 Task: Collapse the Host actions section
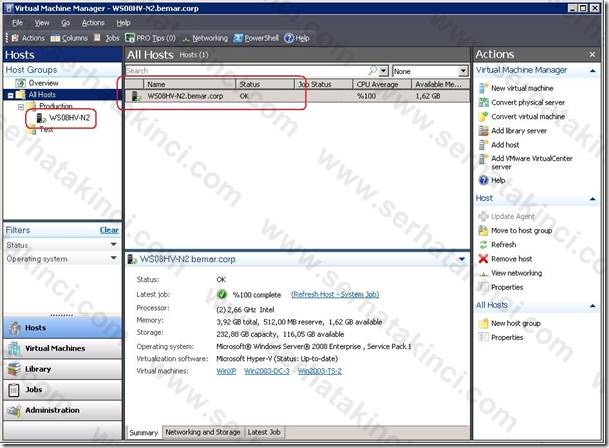coord(593,199)
